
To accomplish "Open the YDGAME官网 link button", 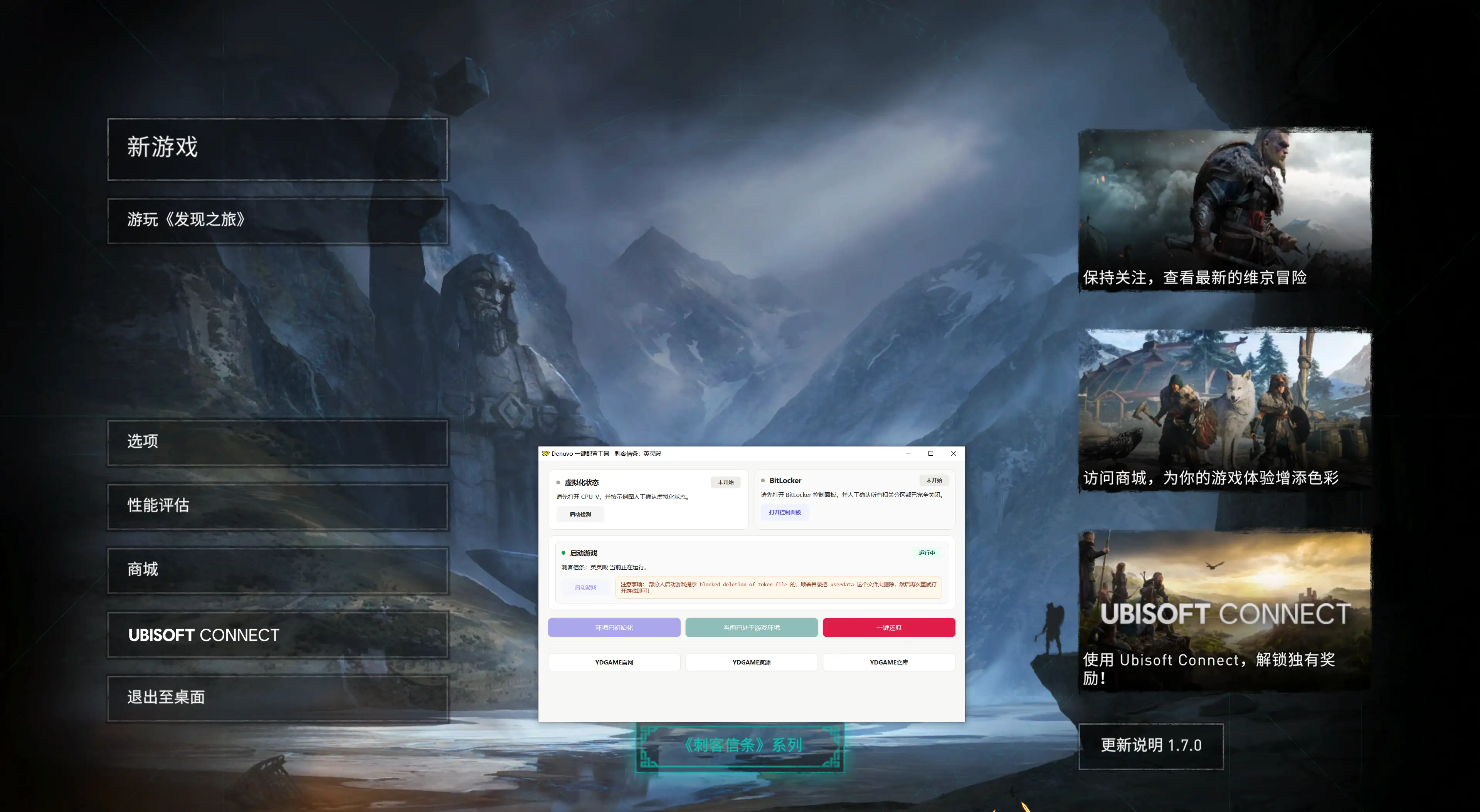I will (x=614, y=662).
